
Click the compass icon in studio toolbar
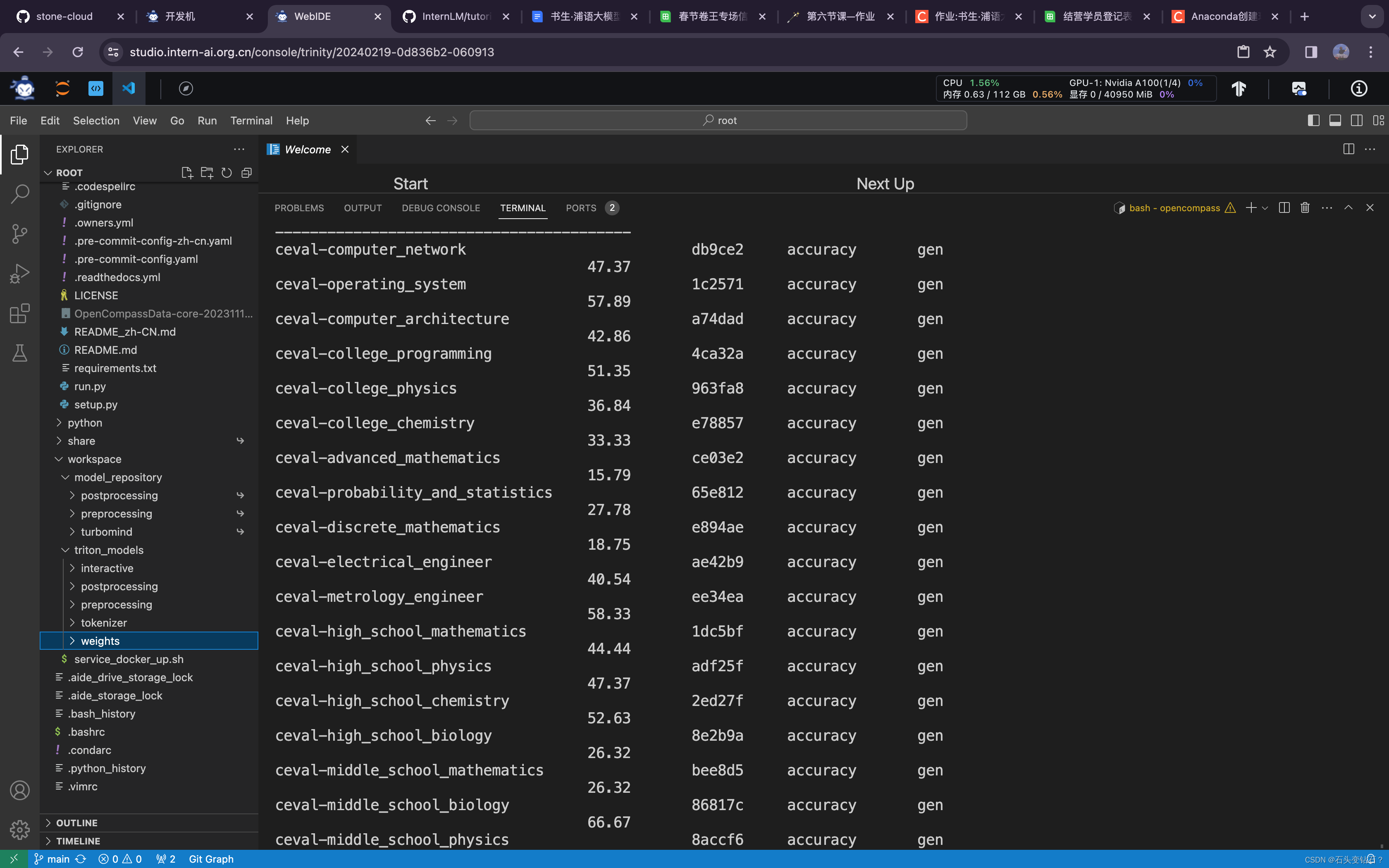point(185,88)
